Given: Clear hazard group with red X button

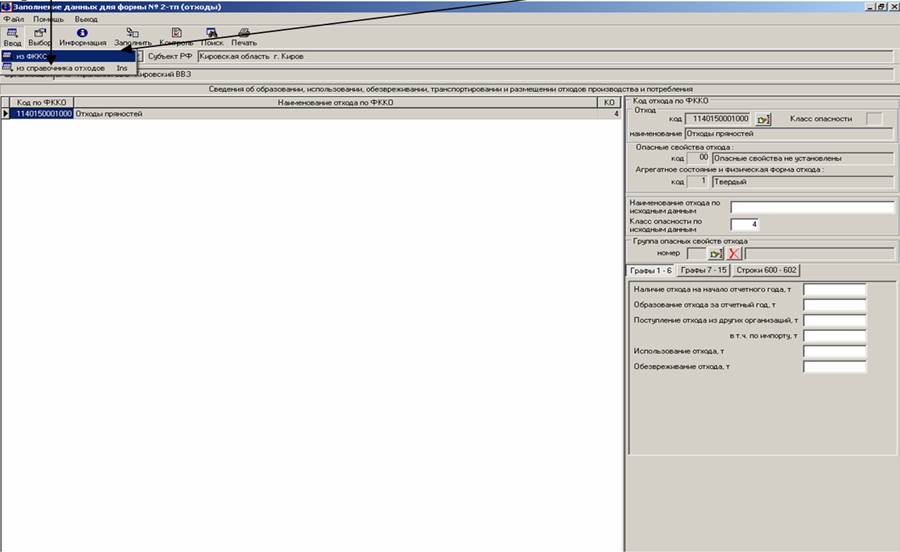Looking at the screenshot, I should pos(734,254).
